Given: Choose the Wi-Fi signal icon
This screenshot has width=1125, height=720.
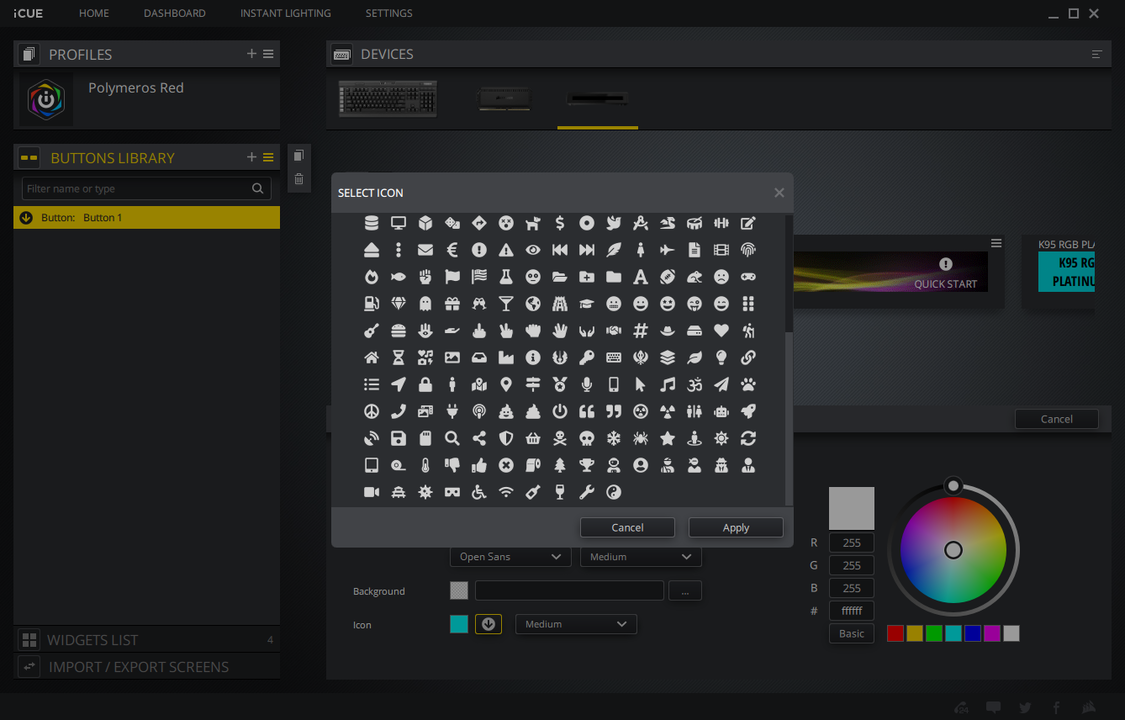Looking at the screenshot, I should pyautogui.click(x=506, y=492).
